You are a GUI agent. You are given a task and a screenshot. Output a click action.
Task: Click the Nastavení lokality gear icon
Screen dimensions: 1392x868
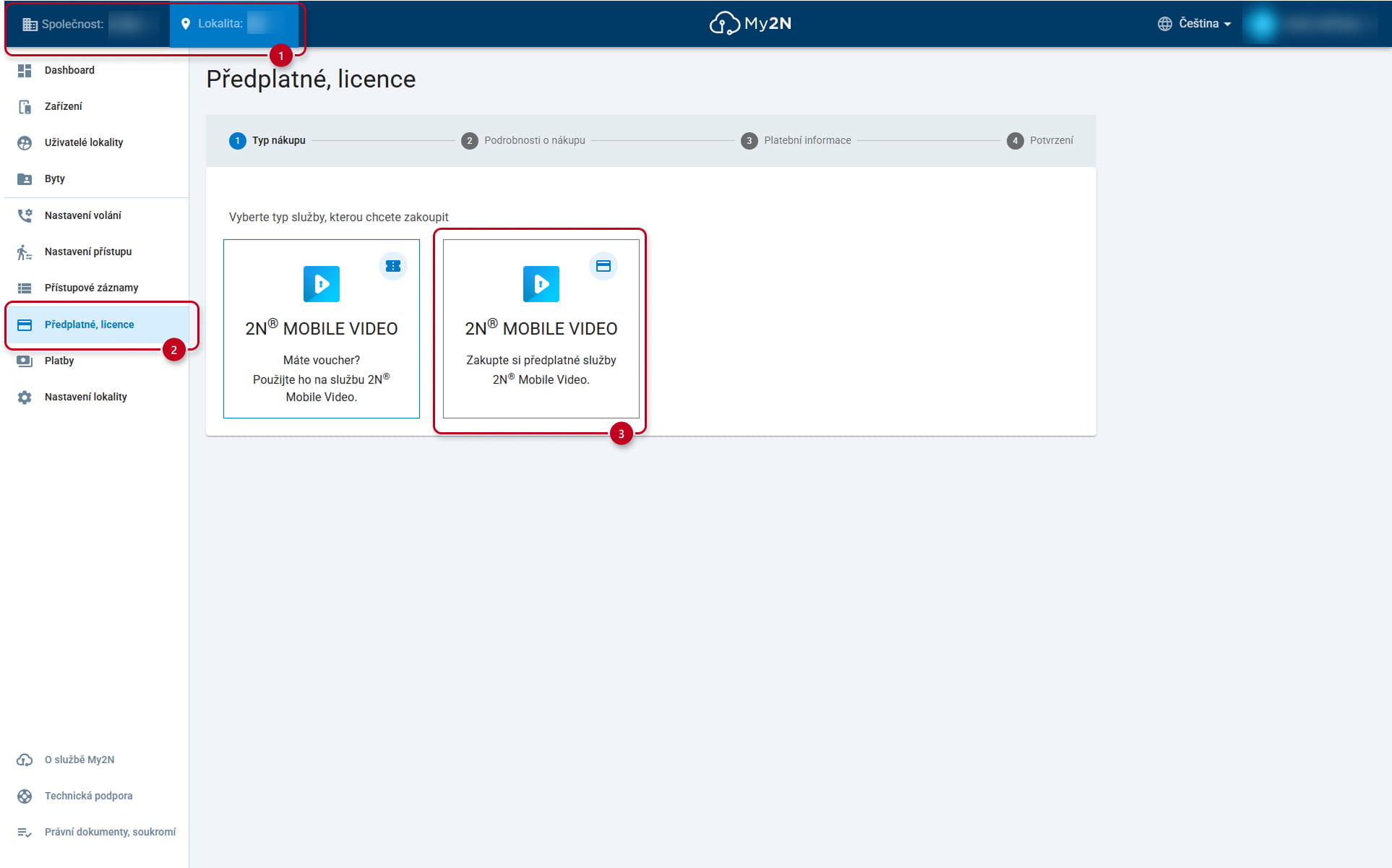point(25,397)
